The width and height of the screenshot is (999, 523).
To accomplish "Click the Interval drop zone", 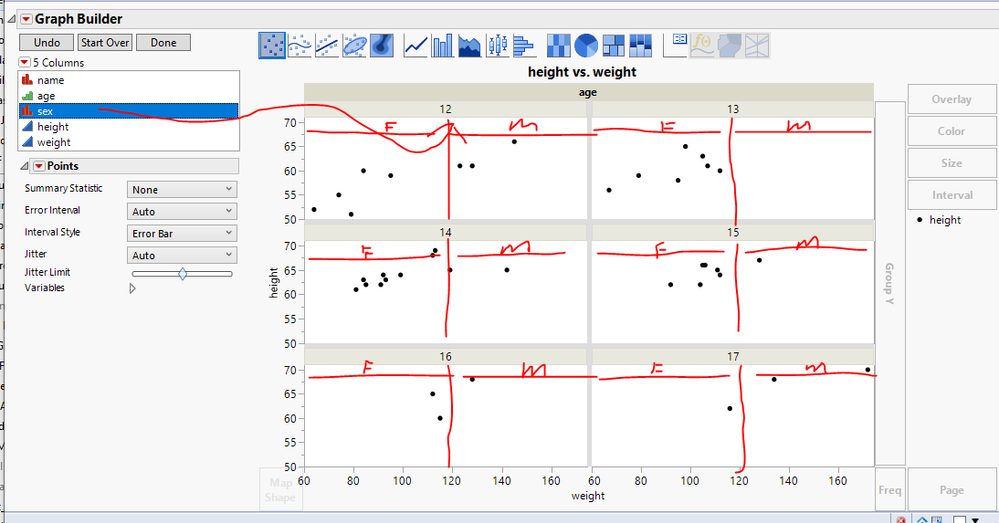I will click(x=952, y=195).
